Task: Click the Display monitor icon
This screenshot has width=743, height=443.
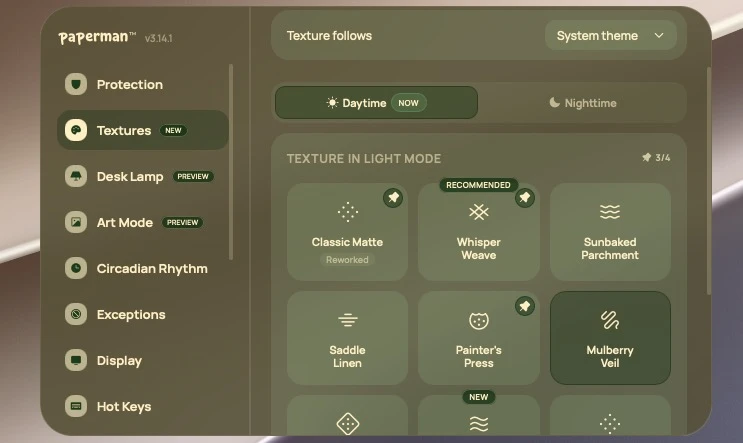Action: pos(76,360)
